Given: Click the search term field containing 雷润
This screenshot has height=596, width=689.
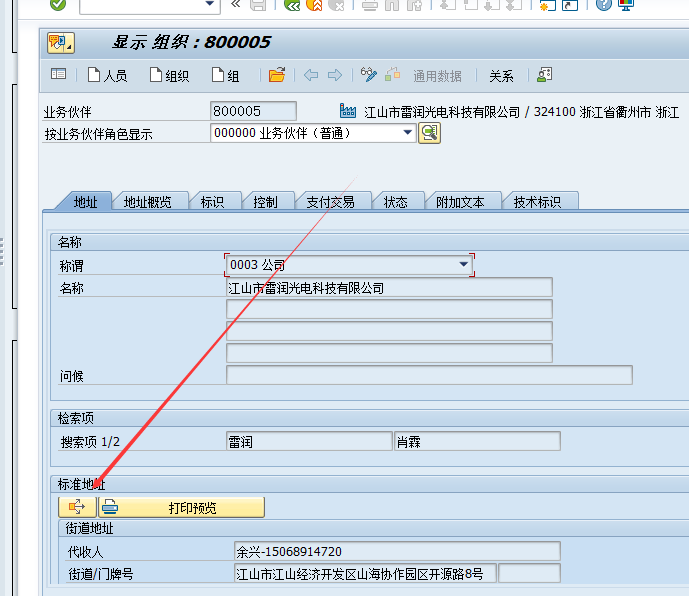Looking at the screenshot, I should [309, 441].
